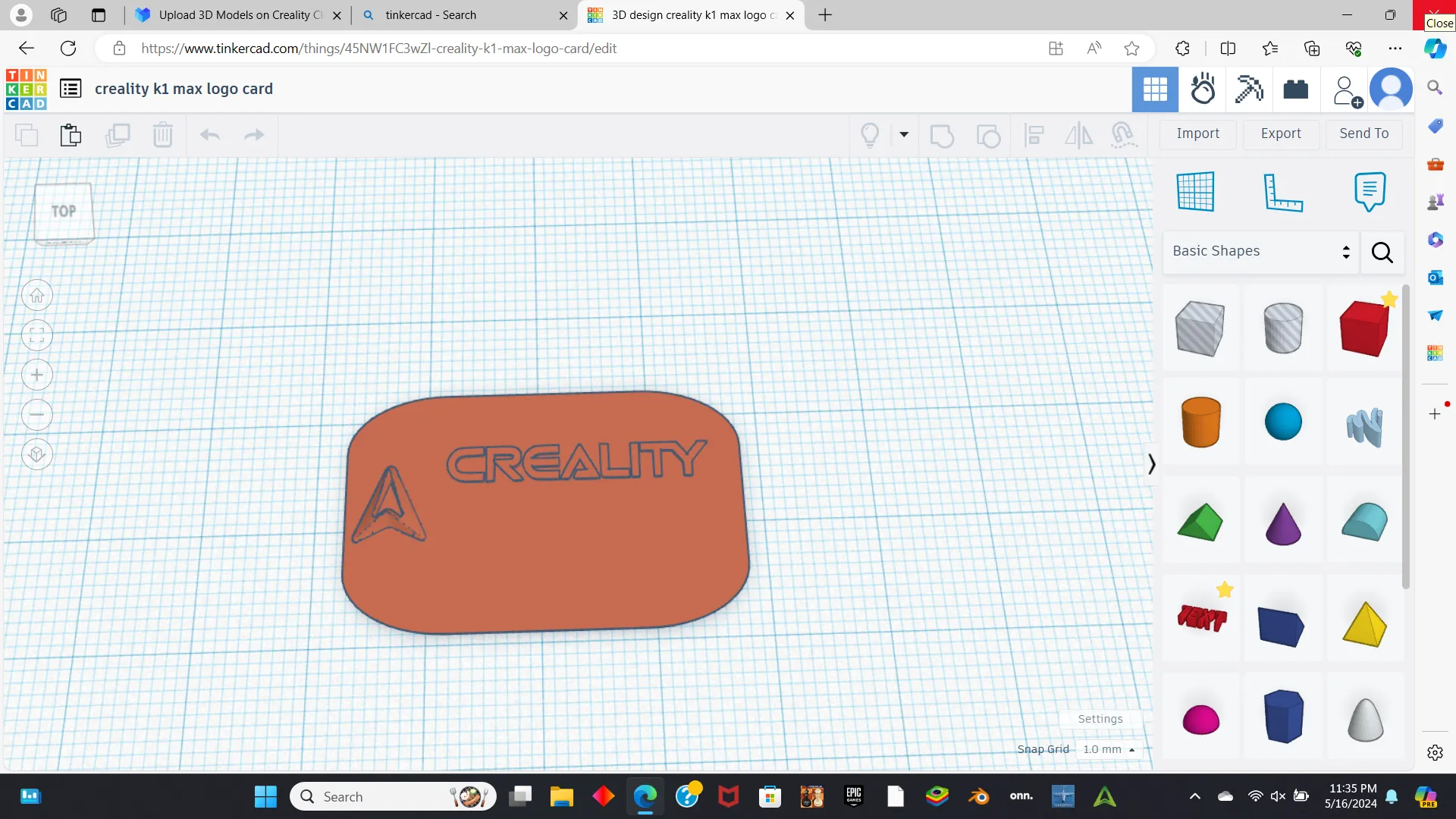Open the Tinkercad logo home link

coord(27,89)
